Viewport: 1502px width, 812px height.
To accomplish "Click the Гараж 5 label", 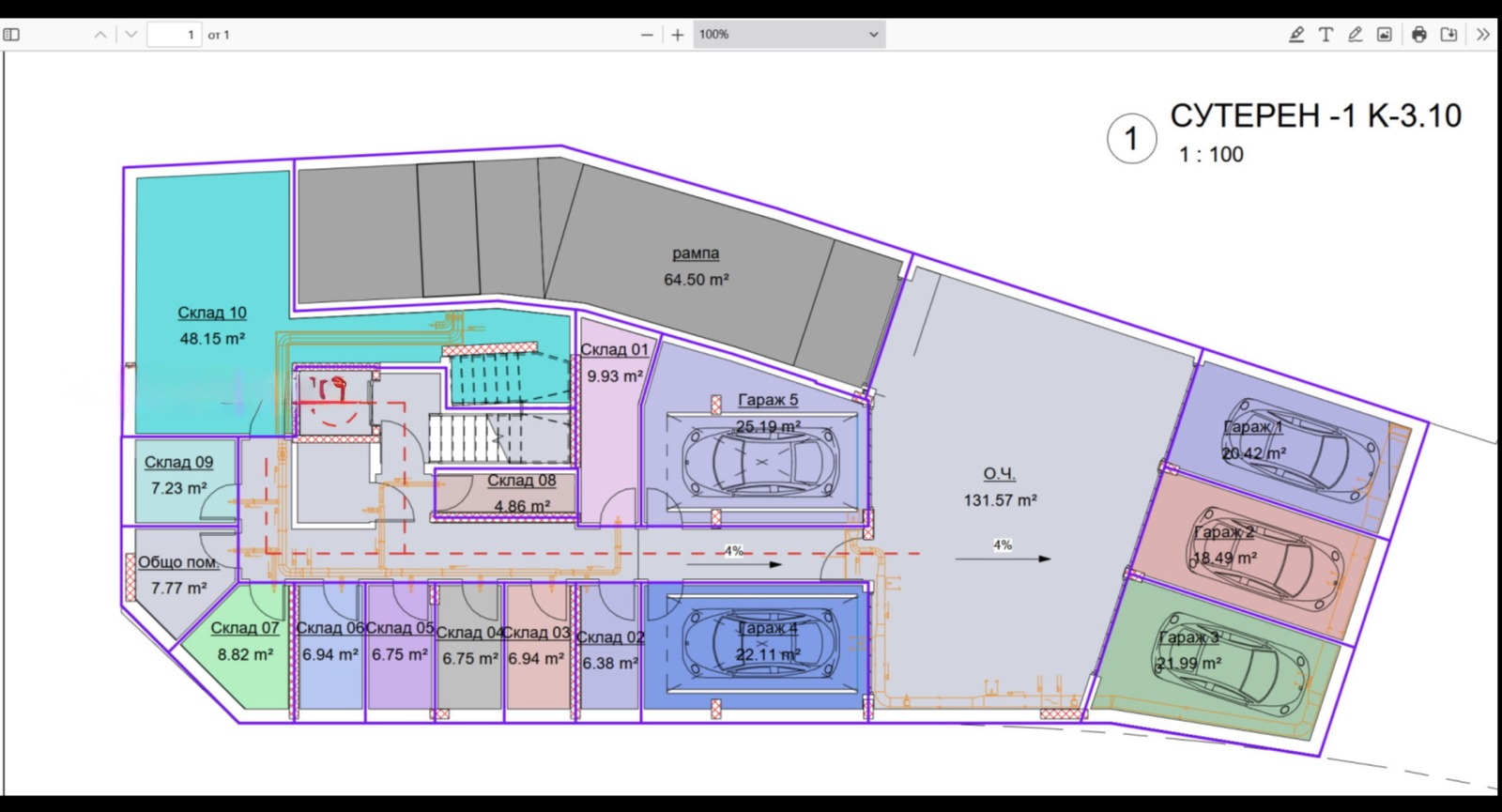I will [x=767, y=400].
